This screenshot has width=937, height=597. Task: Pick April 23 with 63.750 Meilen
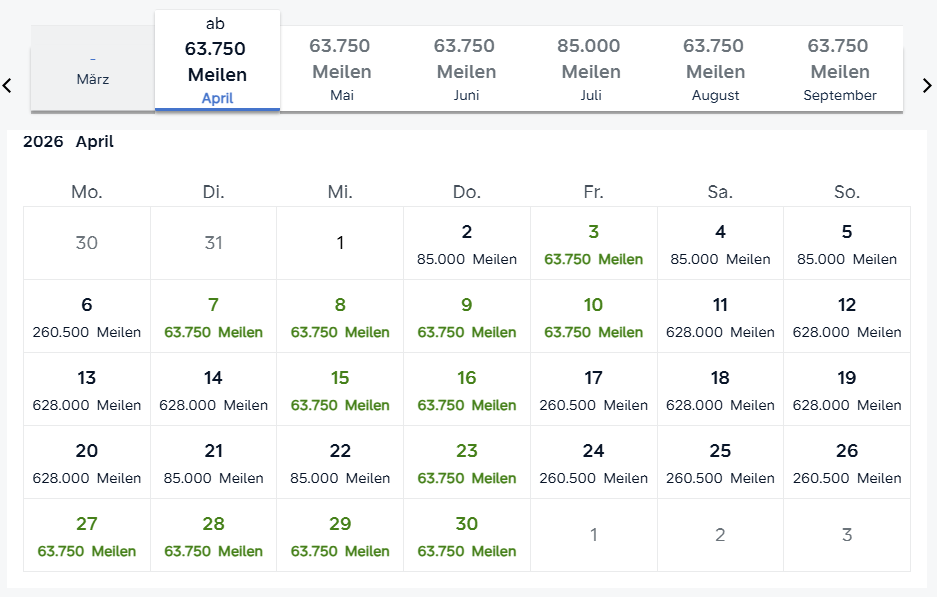pos(467,463)
